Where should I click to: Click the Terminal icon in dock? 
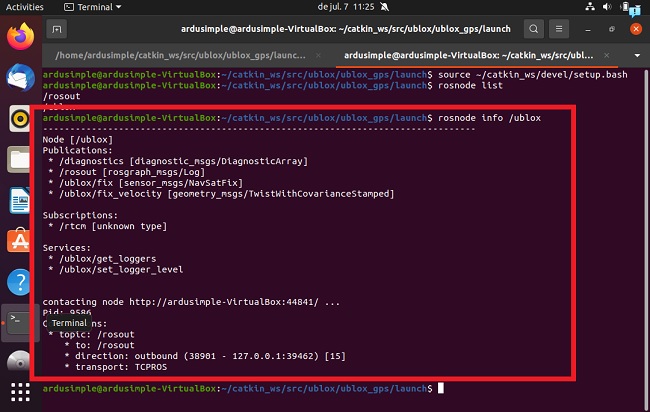(x=20, y=322)
